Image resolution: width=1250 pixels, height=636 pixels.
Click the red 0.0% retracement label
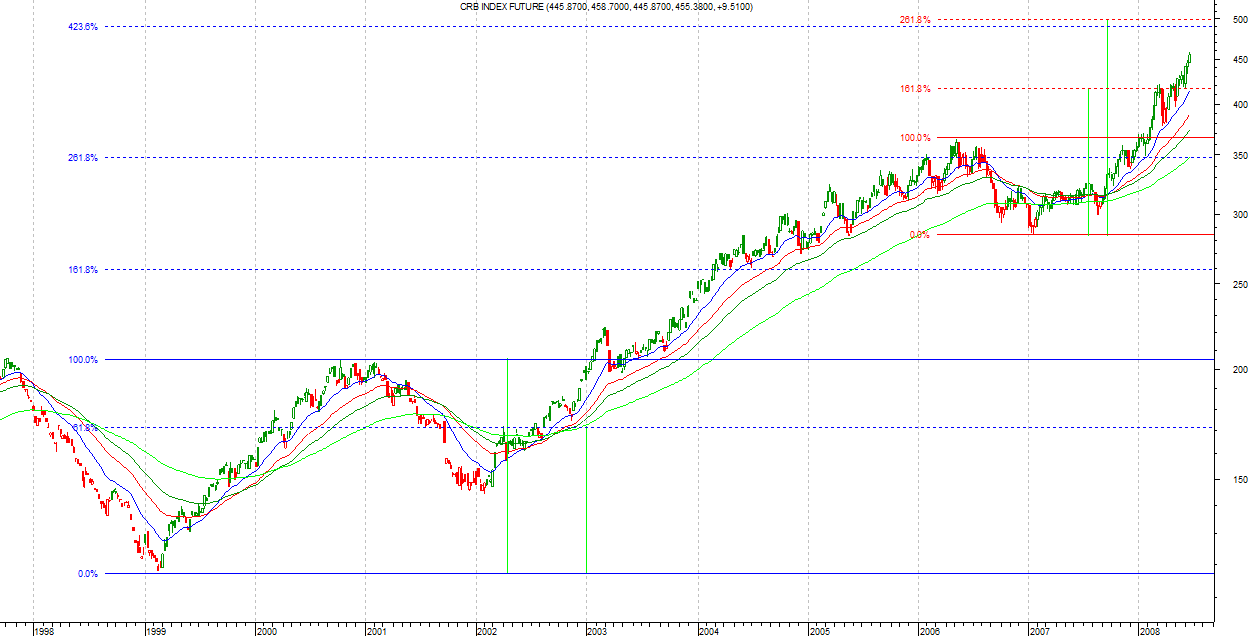click(919, 235)
